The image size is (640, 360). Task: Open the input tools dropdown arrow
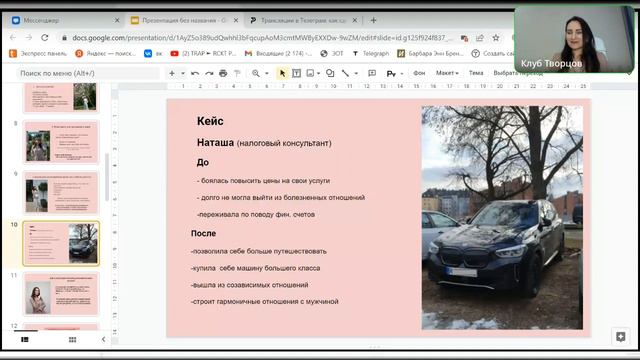(402, 73)
